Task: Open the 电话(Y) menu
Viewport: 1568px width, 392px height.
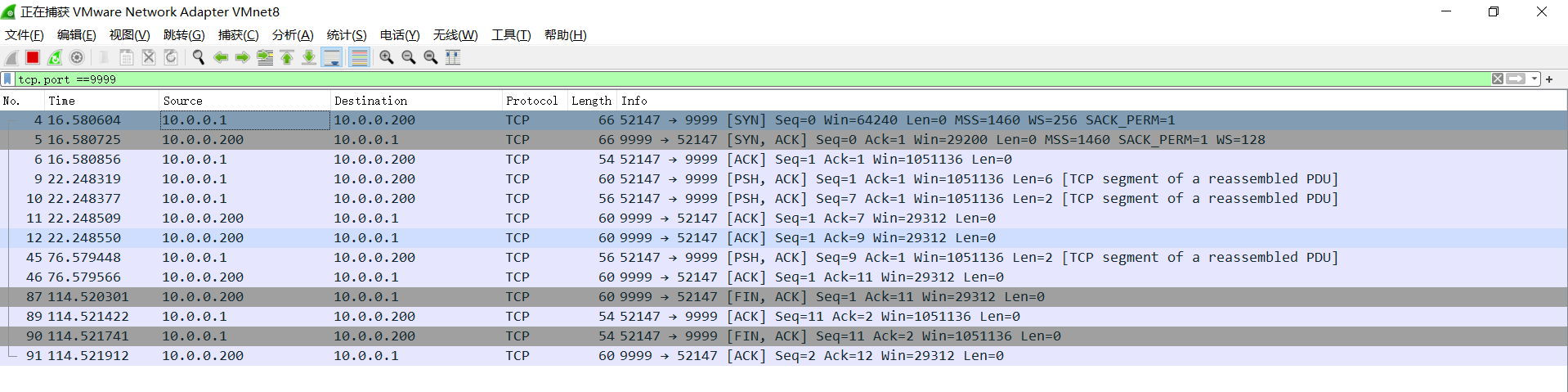Action: [x=400, y=35]
